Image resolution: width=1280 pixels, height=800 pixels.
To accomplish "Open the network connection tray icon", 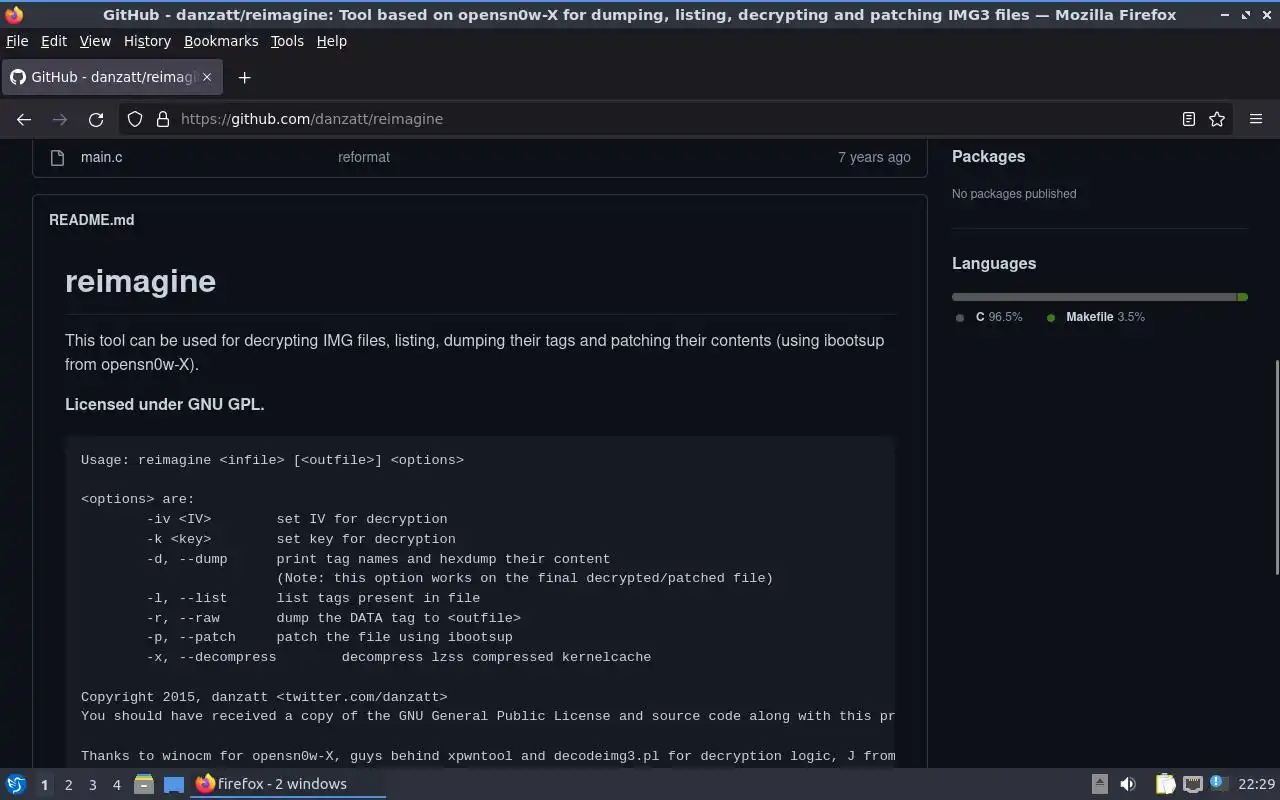I will pos(1192,784).
